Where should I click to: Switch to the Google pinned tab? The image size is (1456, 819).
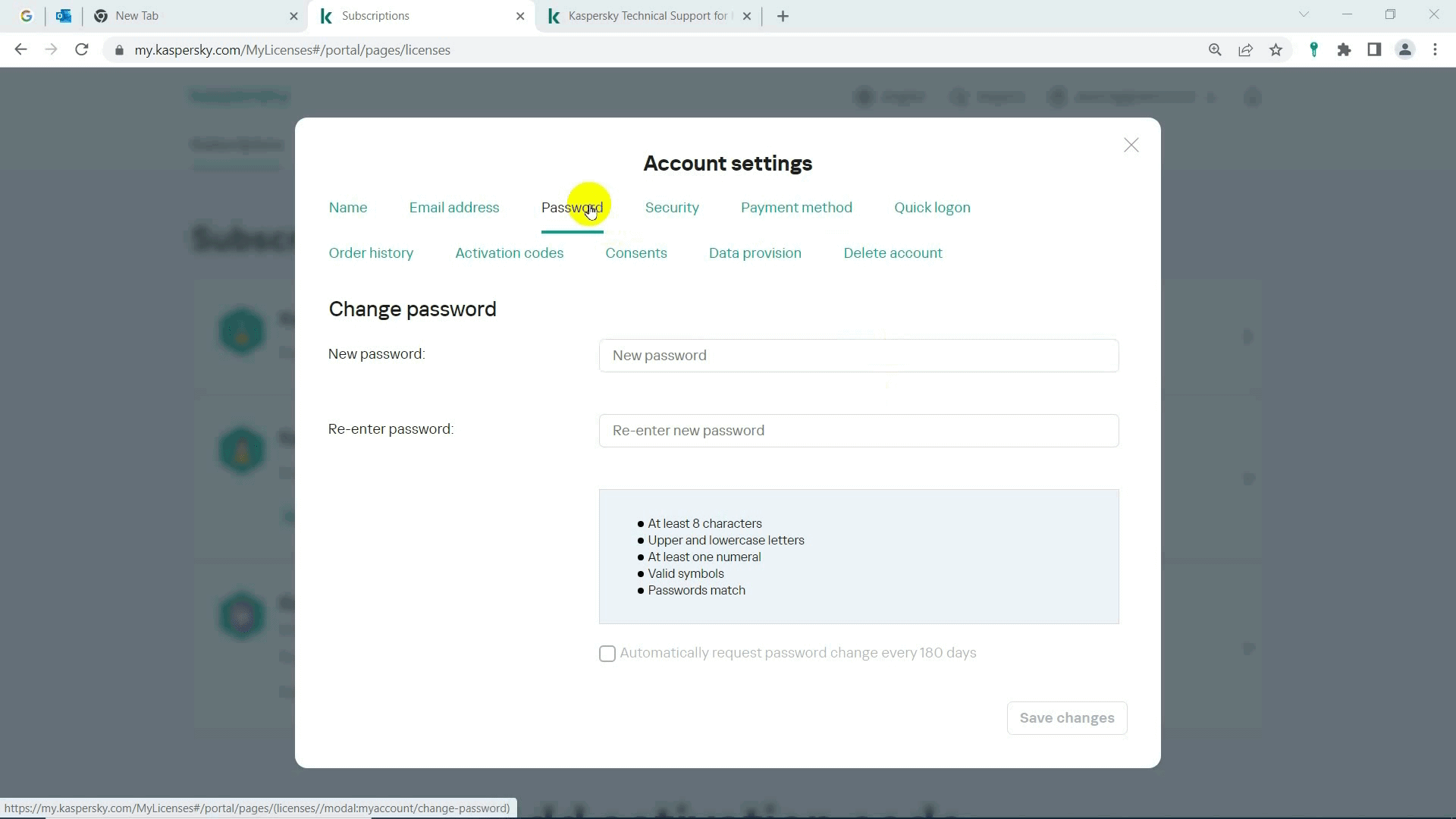click(27, 16)
